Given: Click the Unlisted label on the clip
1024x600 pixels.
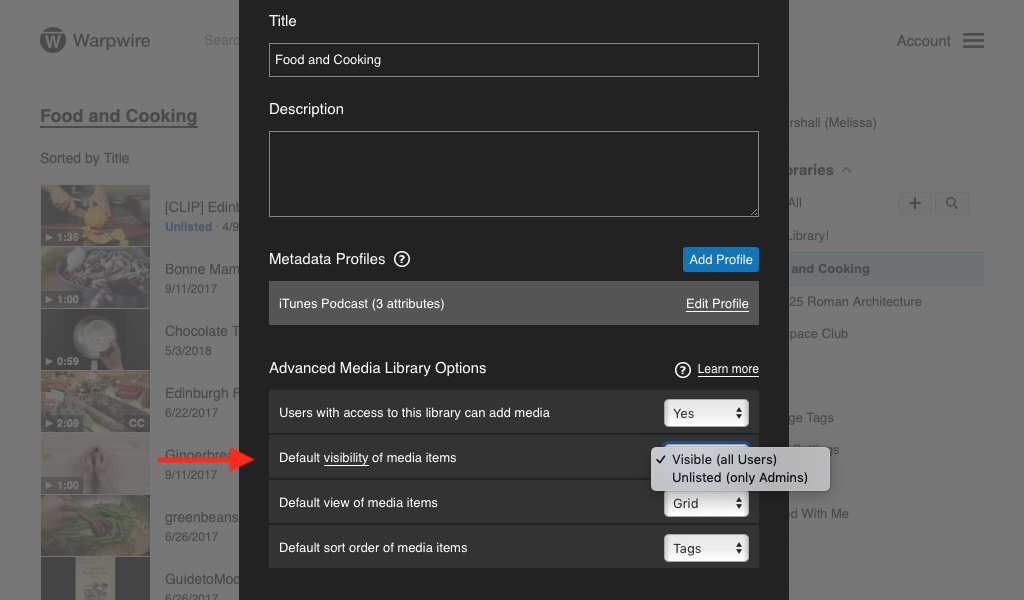Looking at the screenshot, I should 189,227.
